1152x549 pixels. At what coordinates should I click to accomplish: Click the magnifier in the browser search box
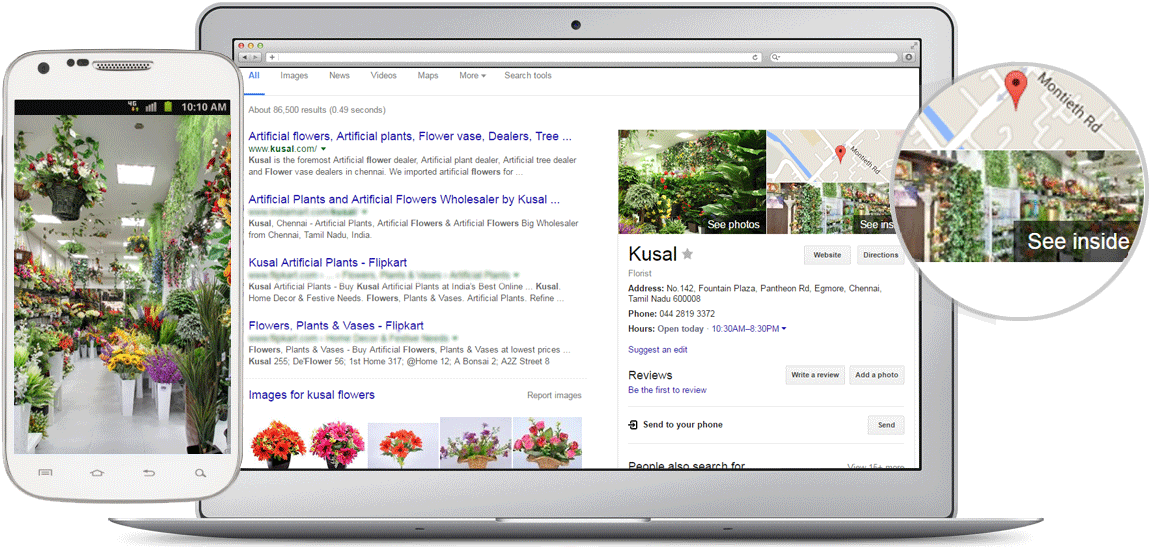click(775, 57)
